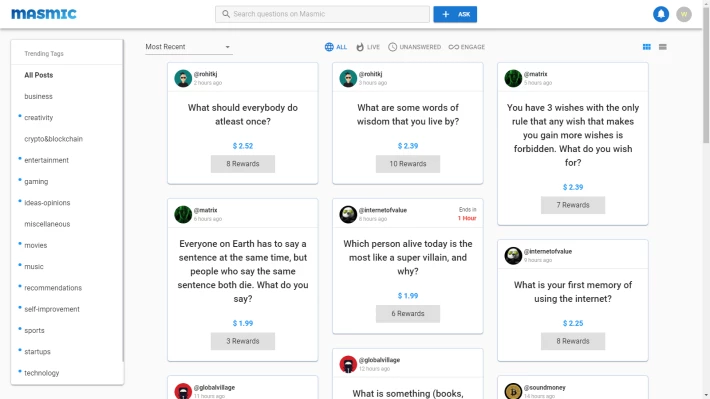Switch to list view layout

(662, 47)
